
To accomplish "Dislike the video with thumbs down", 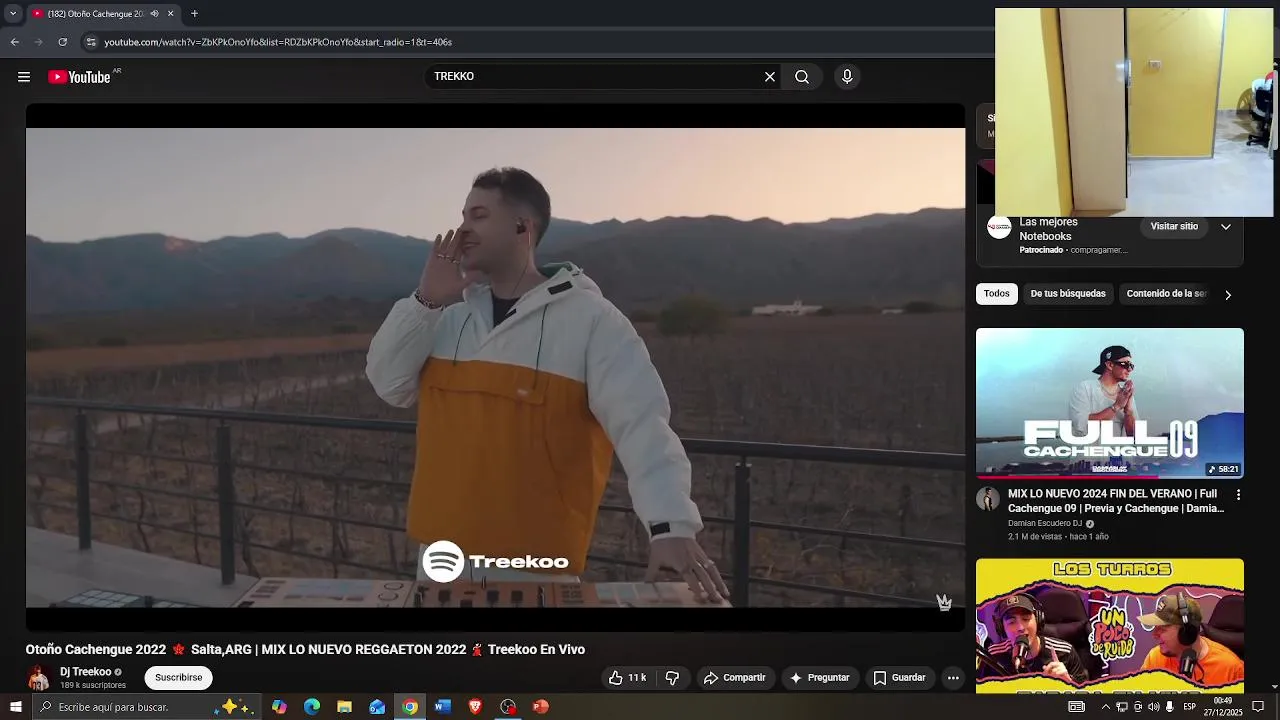I will point(672,678).
